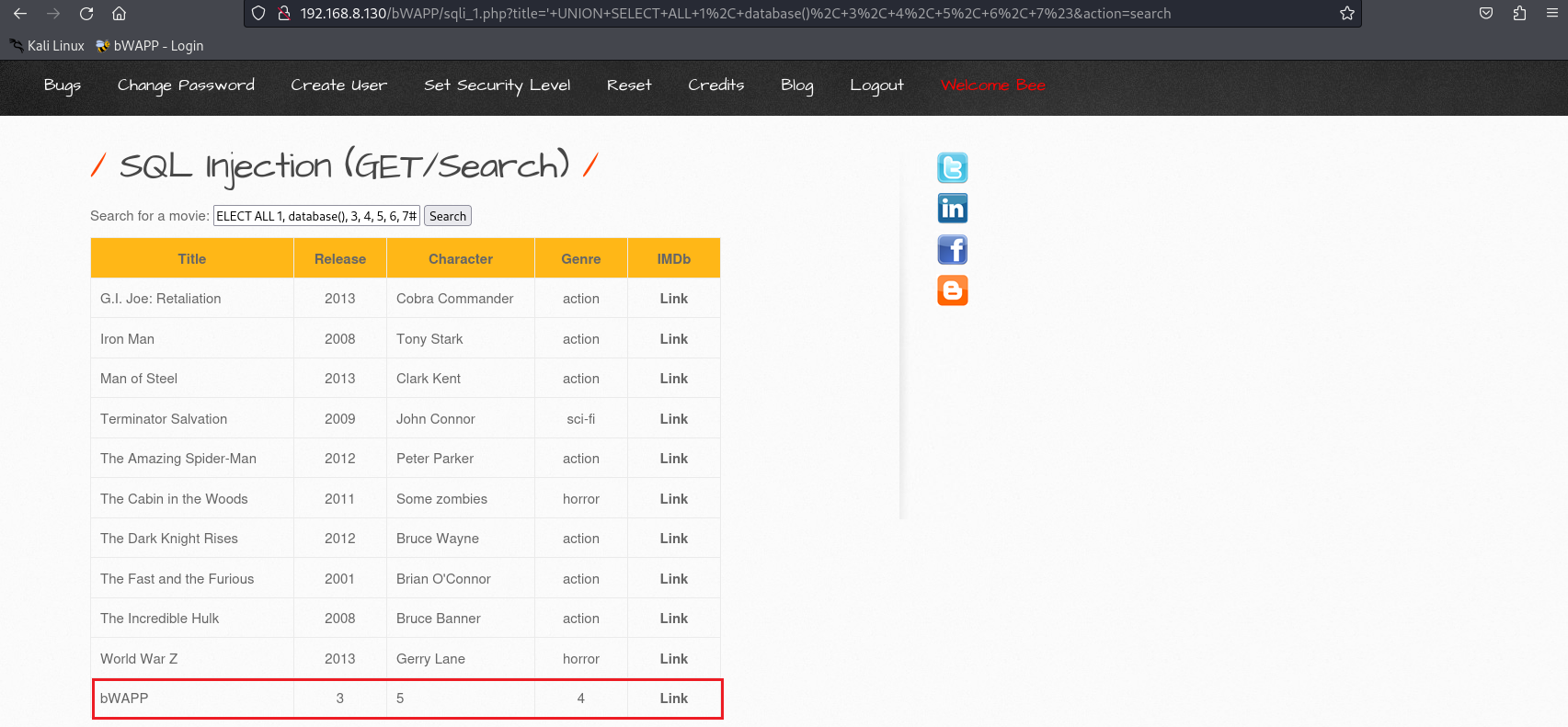Bookmark this page with the star icon
Screen dimensions: 1568x727
[1347, 14]
